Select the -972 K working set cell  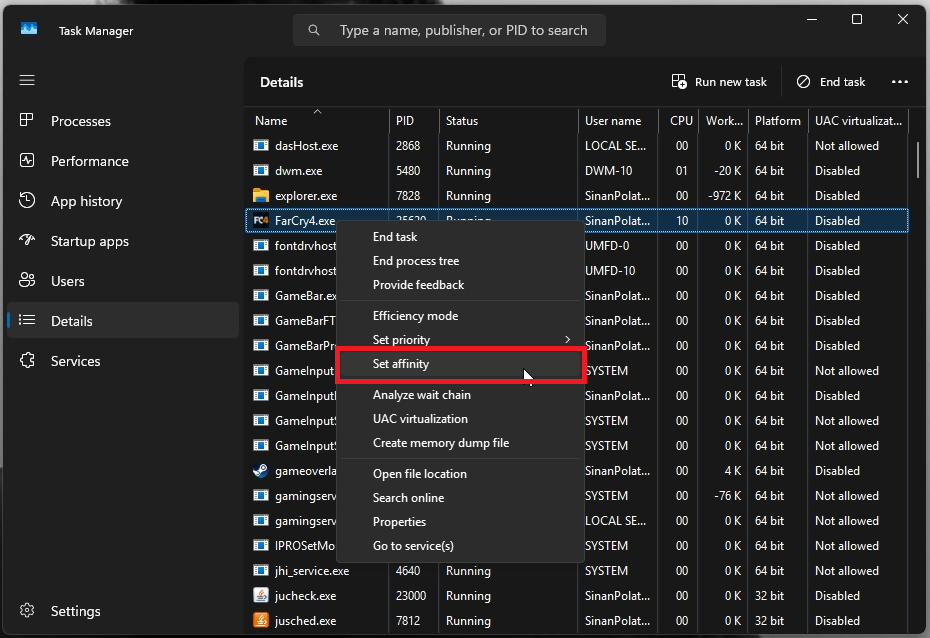724,195
